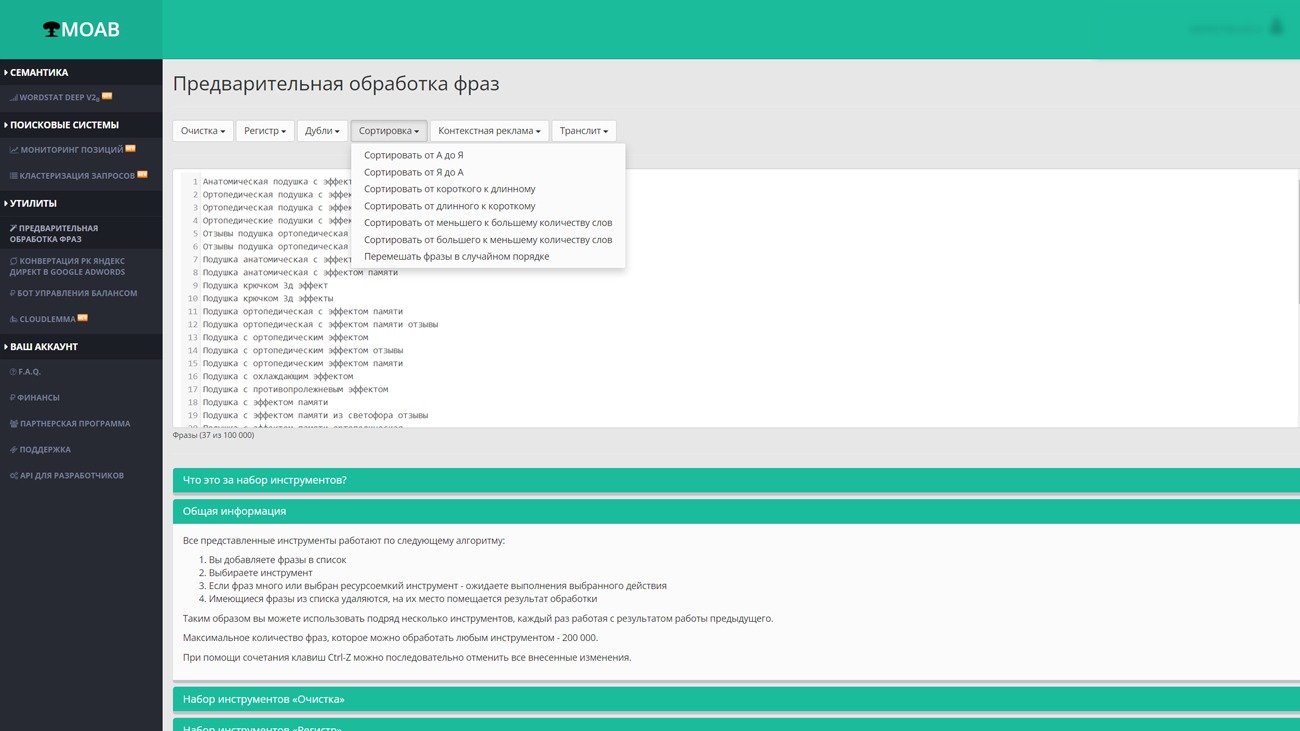The width and height of the screenshot is (1300, 731).
Task: Select Сортировать от А до Я
Action: point(413,155)
